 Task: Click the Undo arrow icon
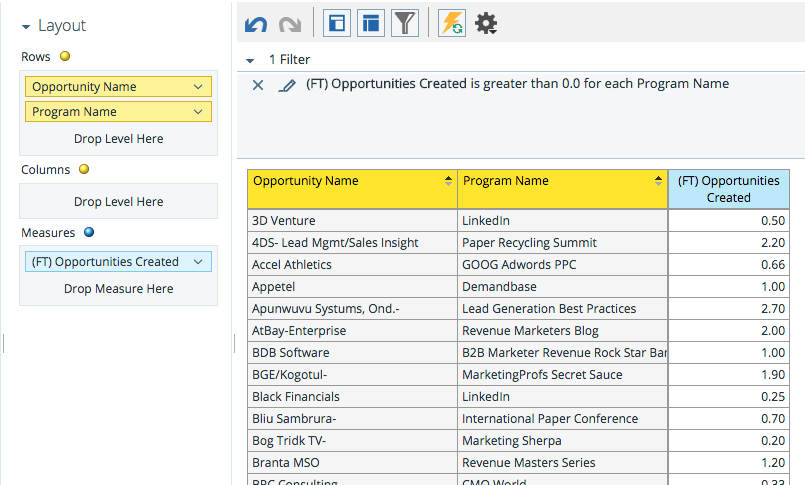tap(256, 23)
